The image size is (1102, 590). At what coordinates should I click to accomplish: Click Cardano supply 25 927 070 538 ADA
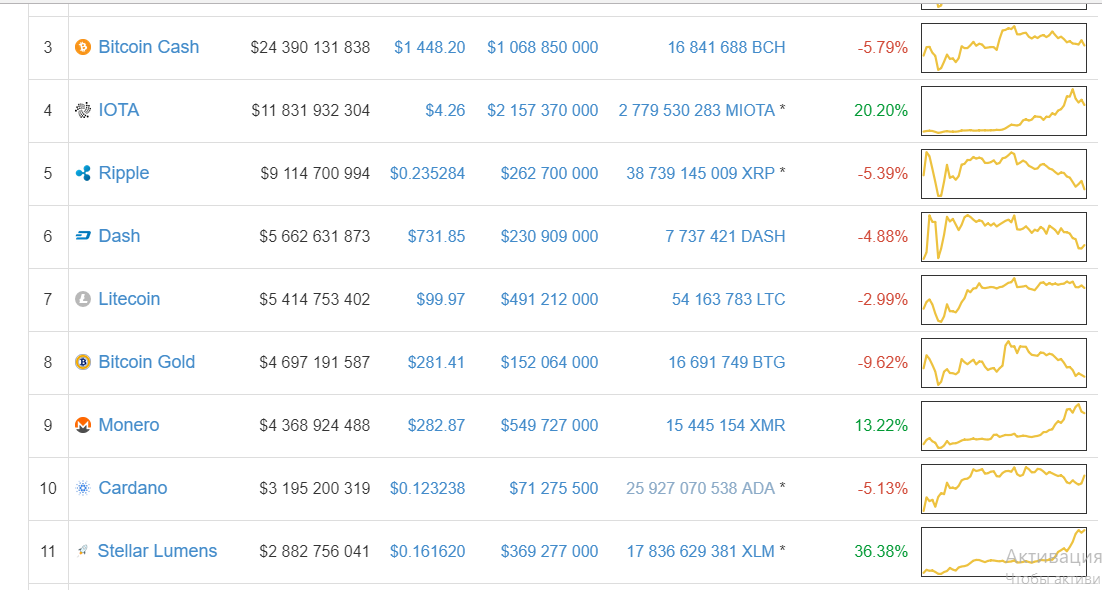(700, 488)
